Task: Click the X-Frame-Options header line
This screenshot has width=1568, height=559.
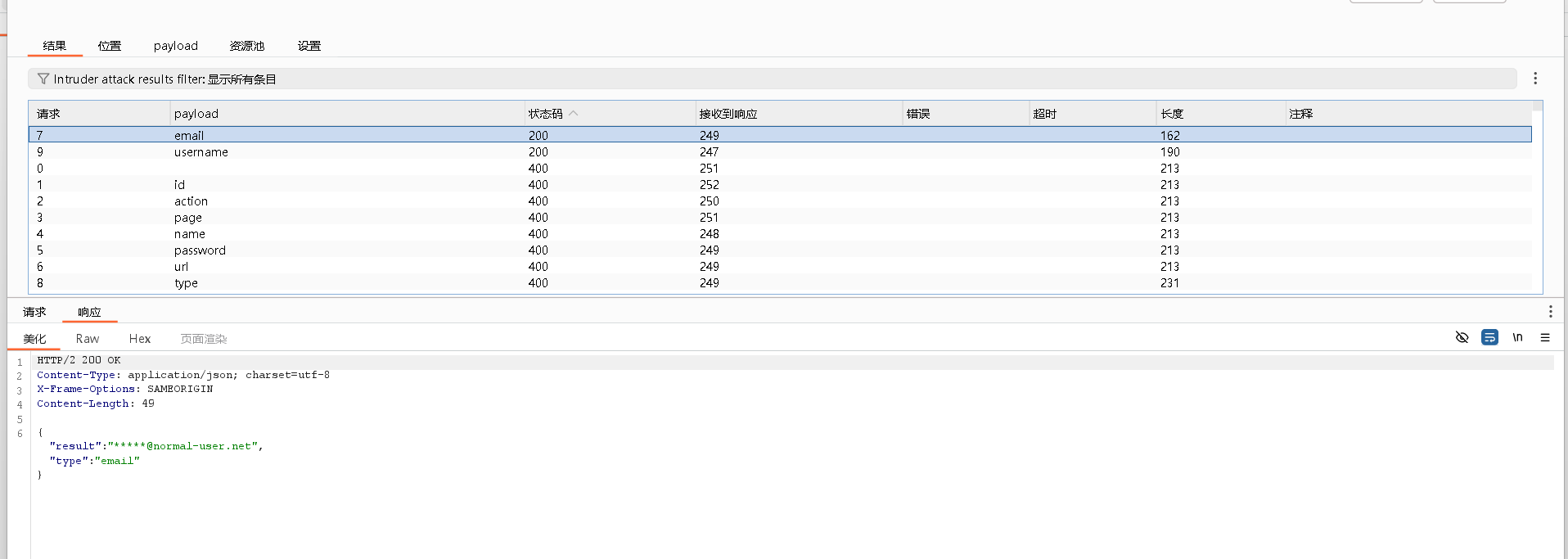Action: [x=124, y=389]
